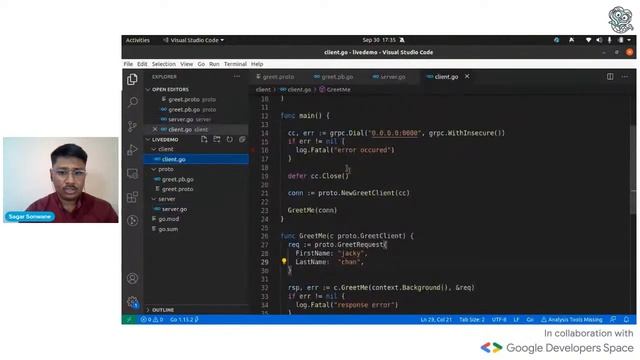Screen dimensions: 640x360
Task: Open the system menu dropdown arrow
Action: pos(629,40)
